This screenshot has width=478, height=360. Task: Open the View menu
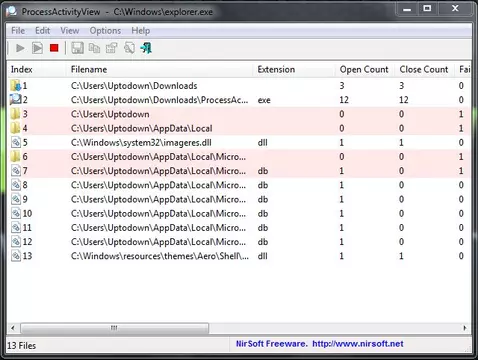coord(70,31)
